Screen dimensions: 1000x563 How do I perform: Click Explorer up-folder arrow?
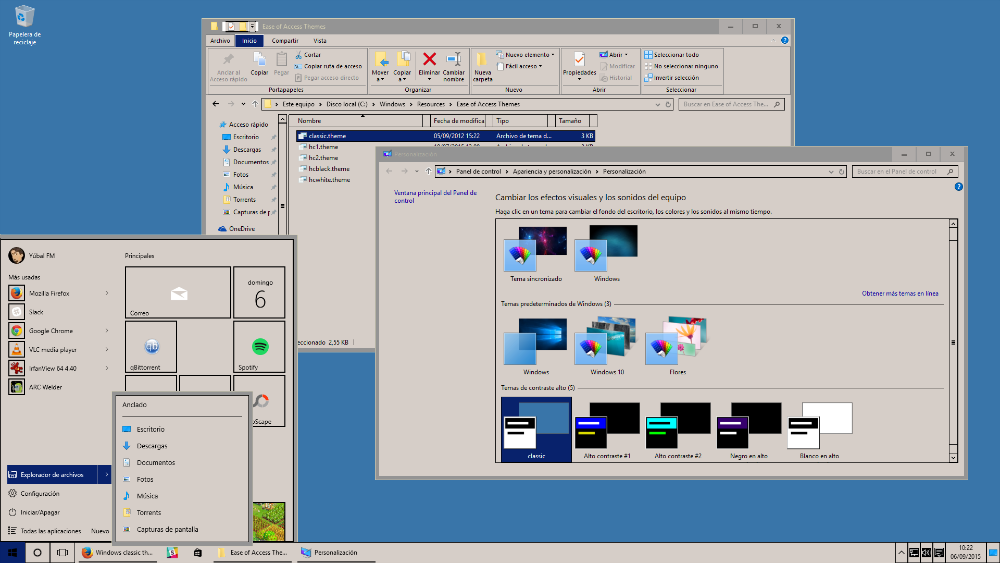pos(255,104)
